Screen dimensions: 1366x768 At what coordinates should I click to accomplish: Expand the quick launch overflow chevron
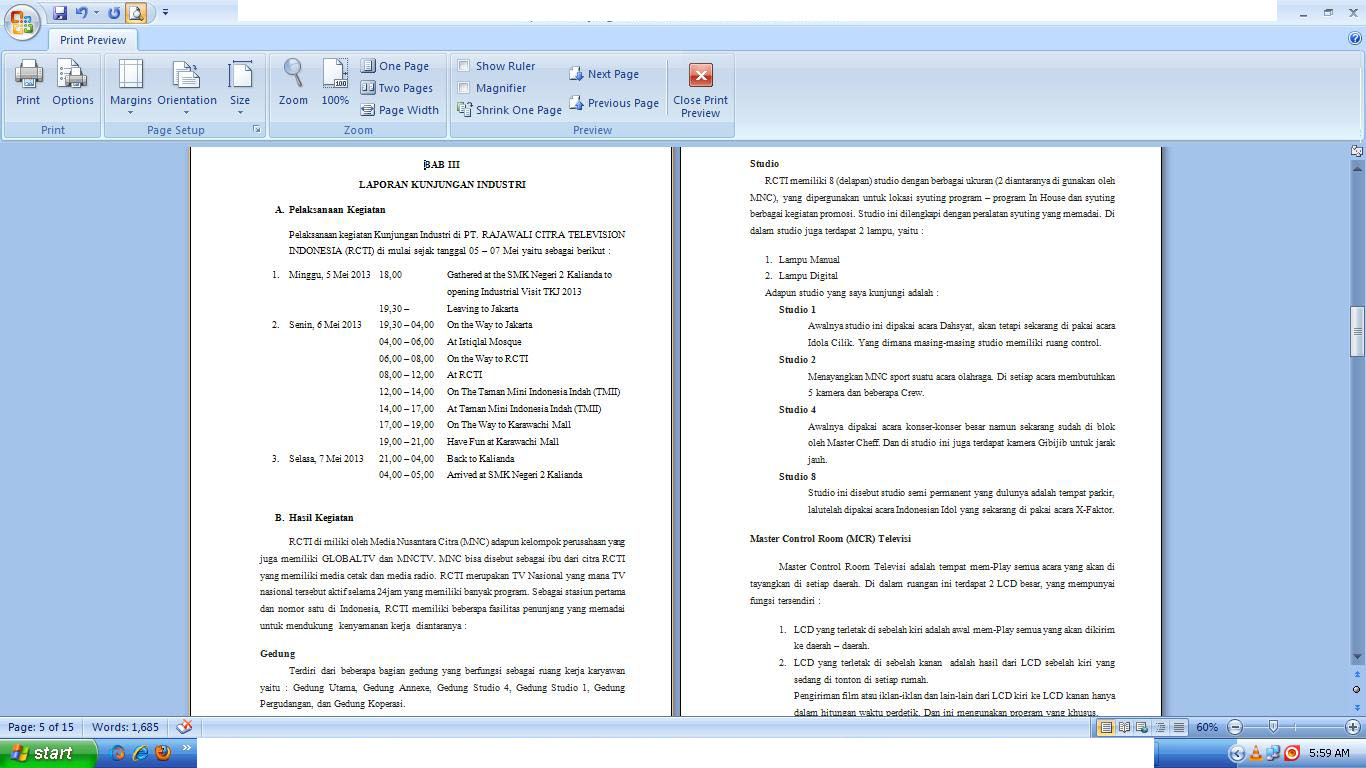click(186, 748)
